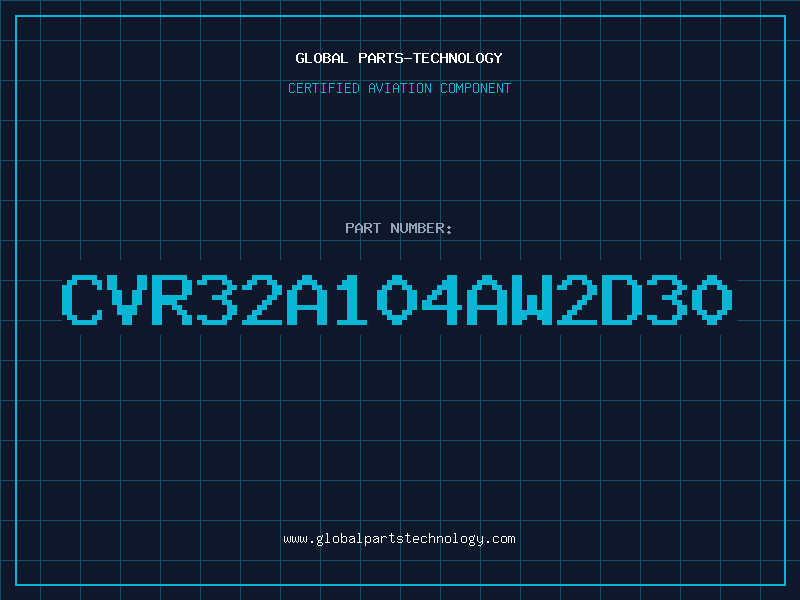This screenshot has width=800, height=600.
Task: Select the CERTIFIED AVIATION COMPONENT subtitle
Action: tap(399, 88)
